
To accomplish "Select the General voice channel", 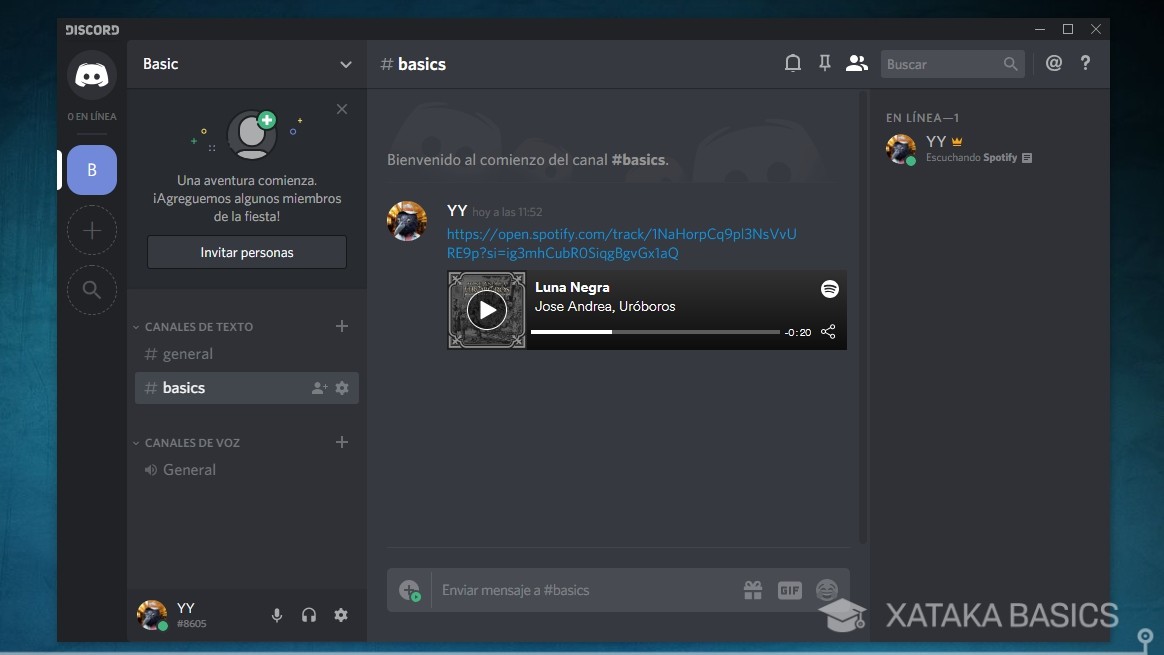I will point(190,469).
